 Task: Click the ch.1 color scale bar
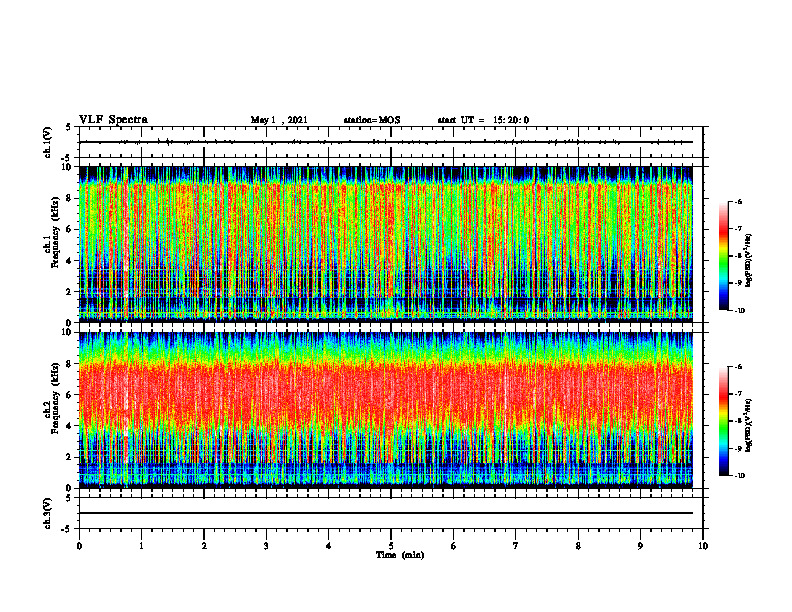point(723,256)
